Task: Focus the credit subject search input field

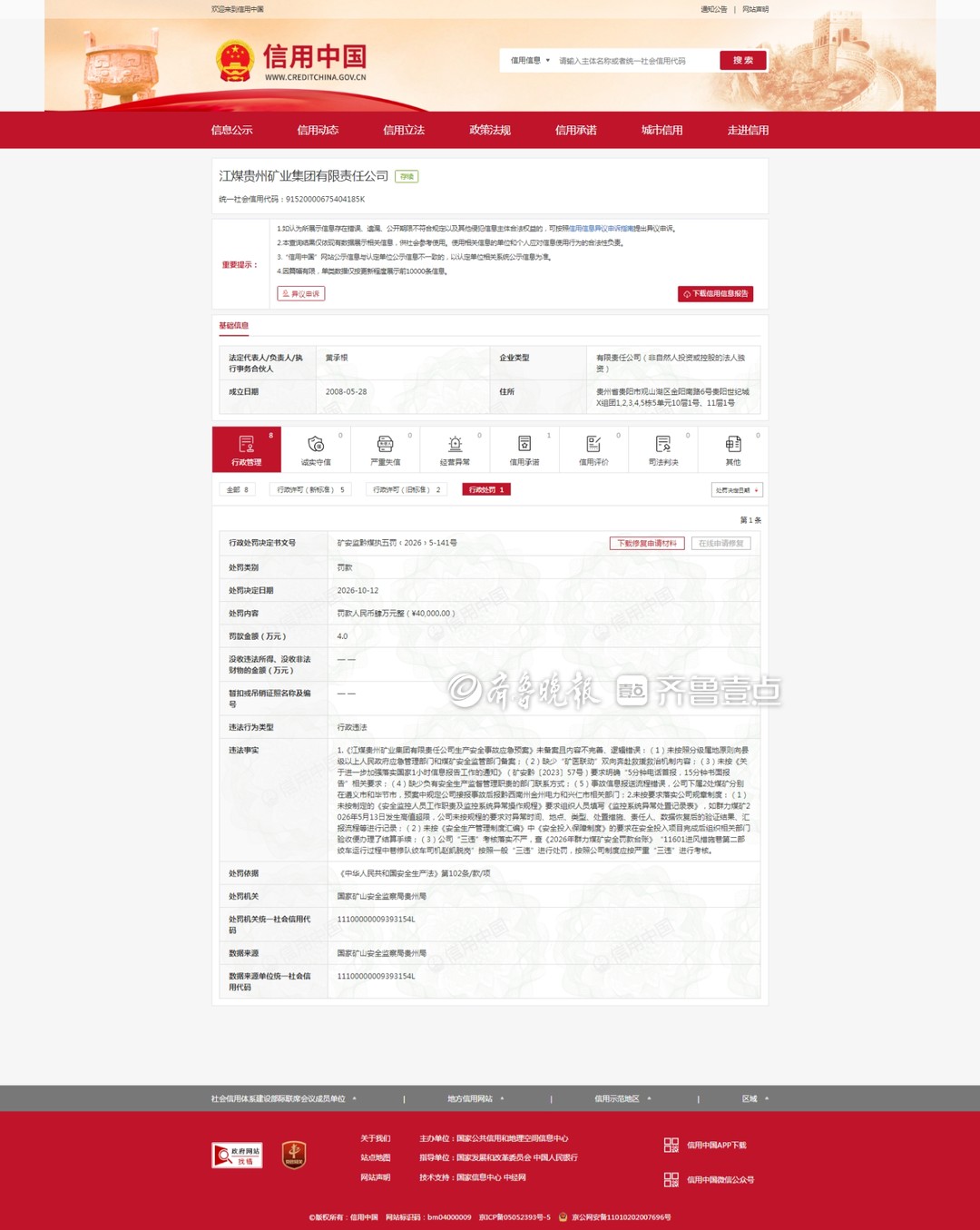Action: 635,61
